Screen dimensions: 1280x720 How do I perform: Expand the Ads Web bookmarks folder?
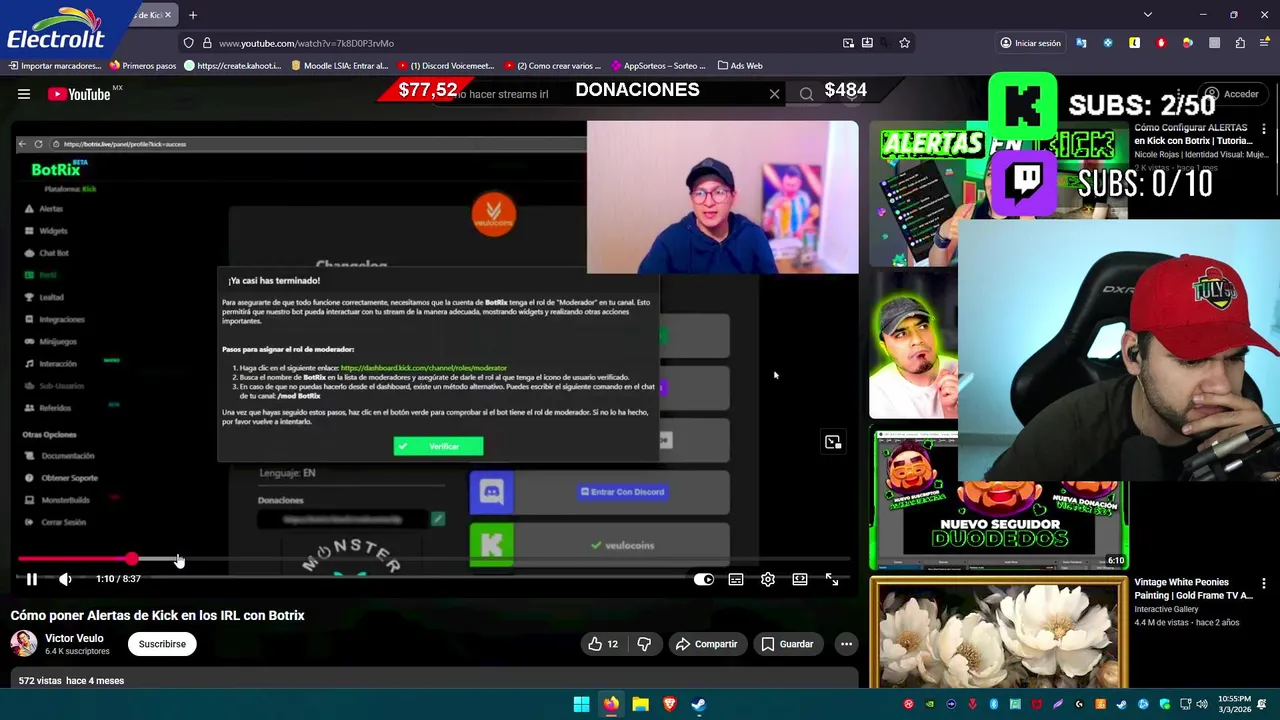pos(740,66)
